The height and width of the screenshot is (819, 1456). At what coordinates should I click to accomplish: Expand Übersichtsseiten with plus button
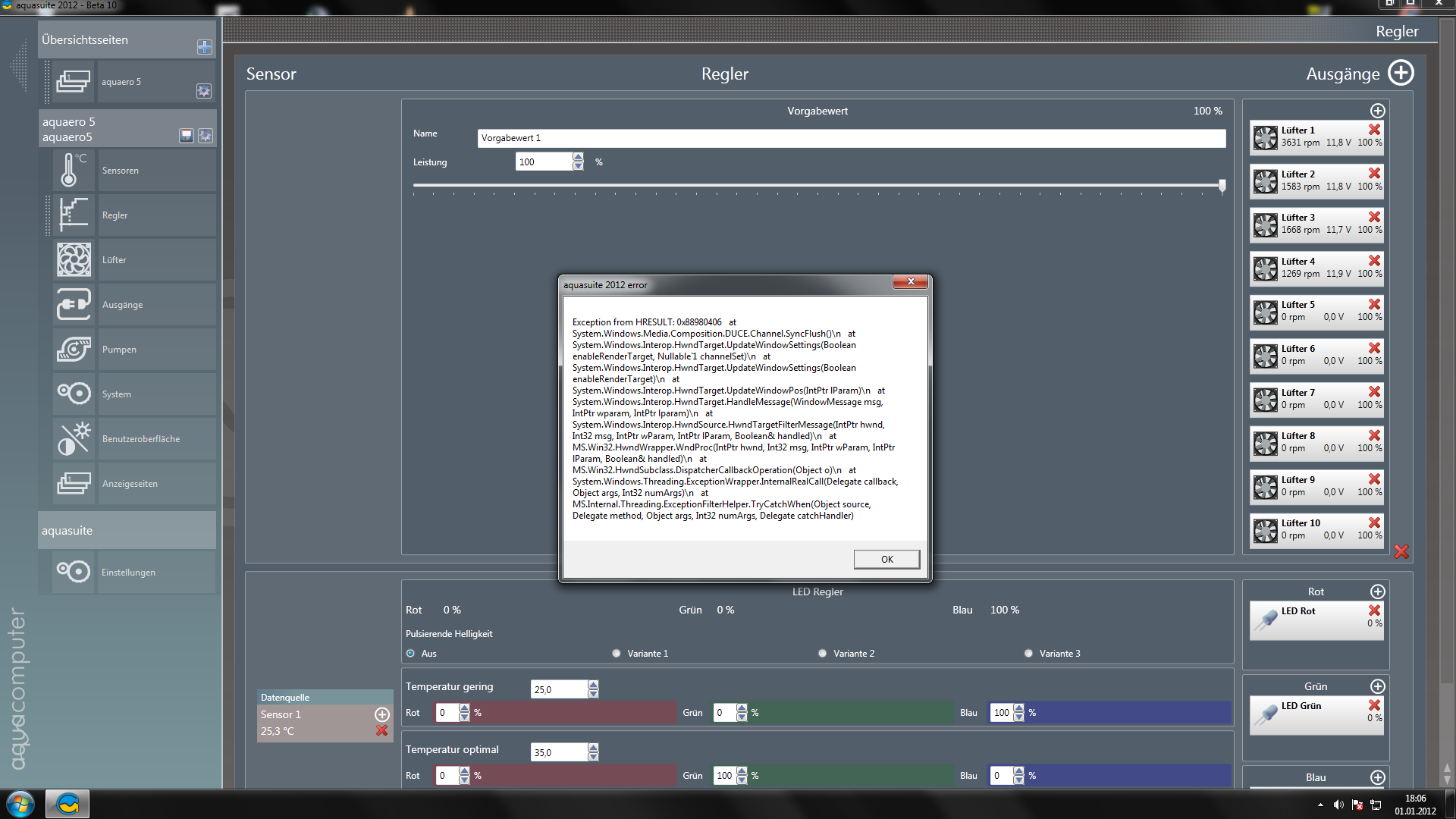(x=204, y=47)
